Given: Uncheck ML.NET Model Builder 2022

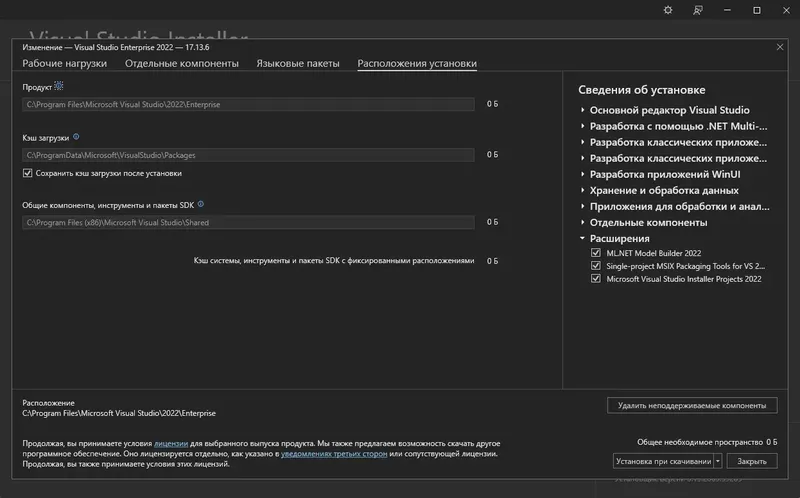Looking at the screenshot, I should coord(595,253).
